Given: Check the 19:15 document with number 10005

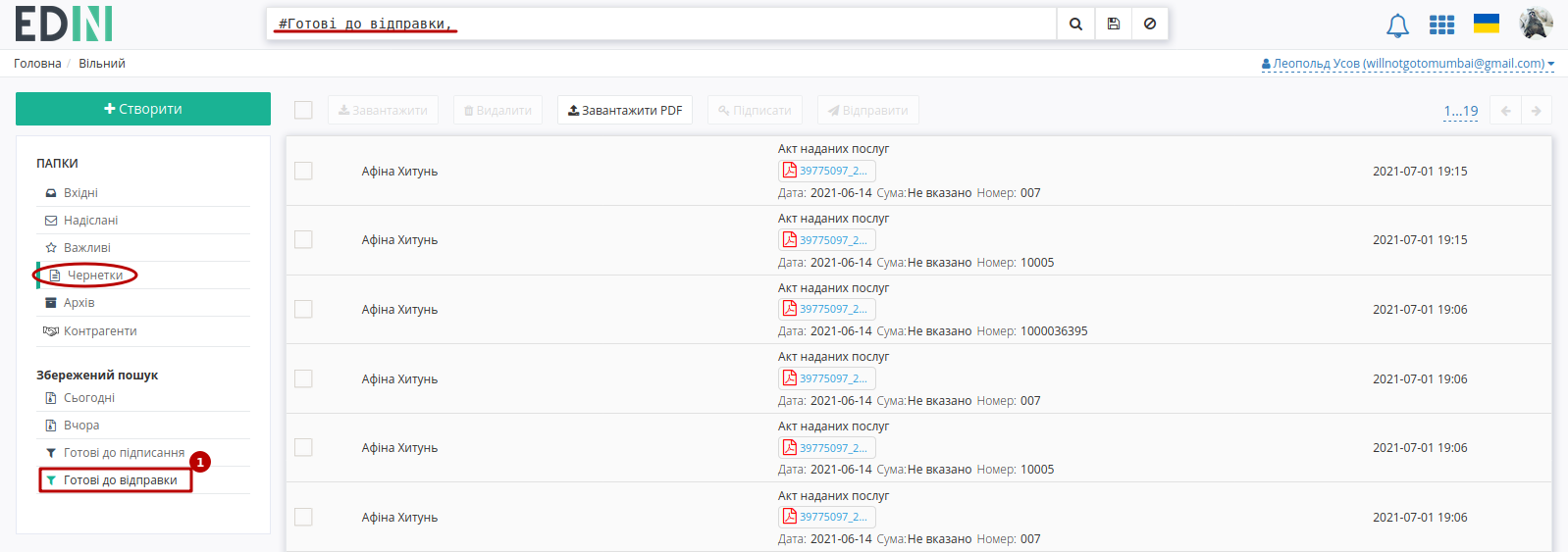Looking at the screenshot, I should 303,239.
